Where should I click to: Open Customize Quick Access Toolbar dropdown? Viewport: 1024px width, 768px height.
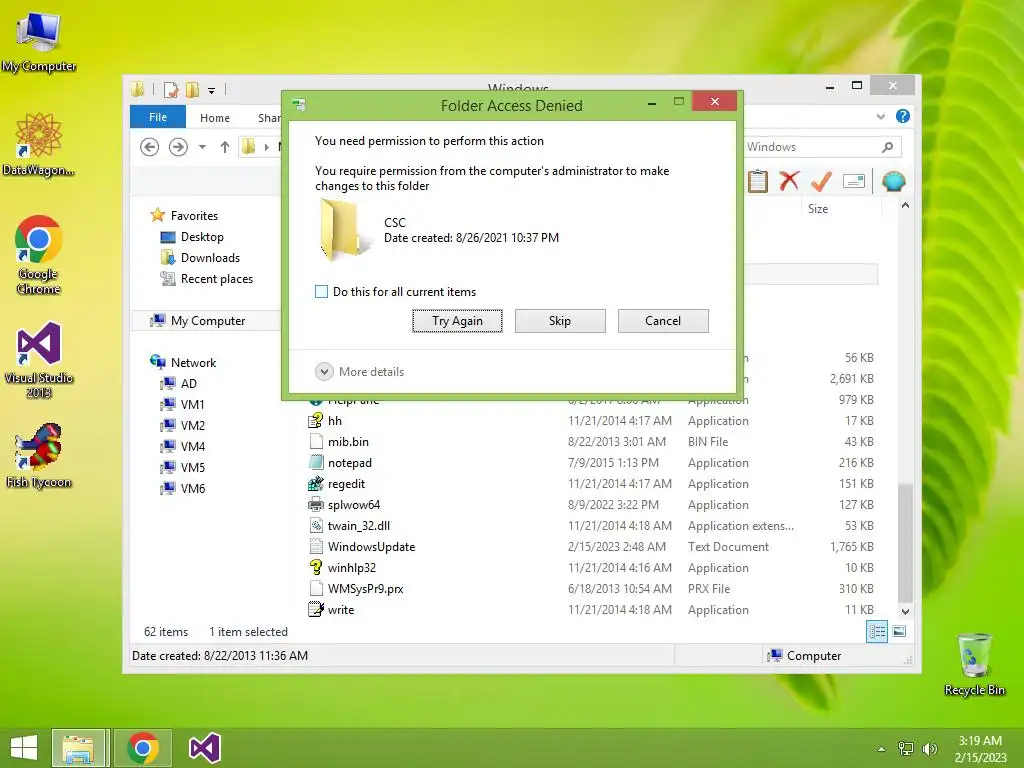(212, 91)
